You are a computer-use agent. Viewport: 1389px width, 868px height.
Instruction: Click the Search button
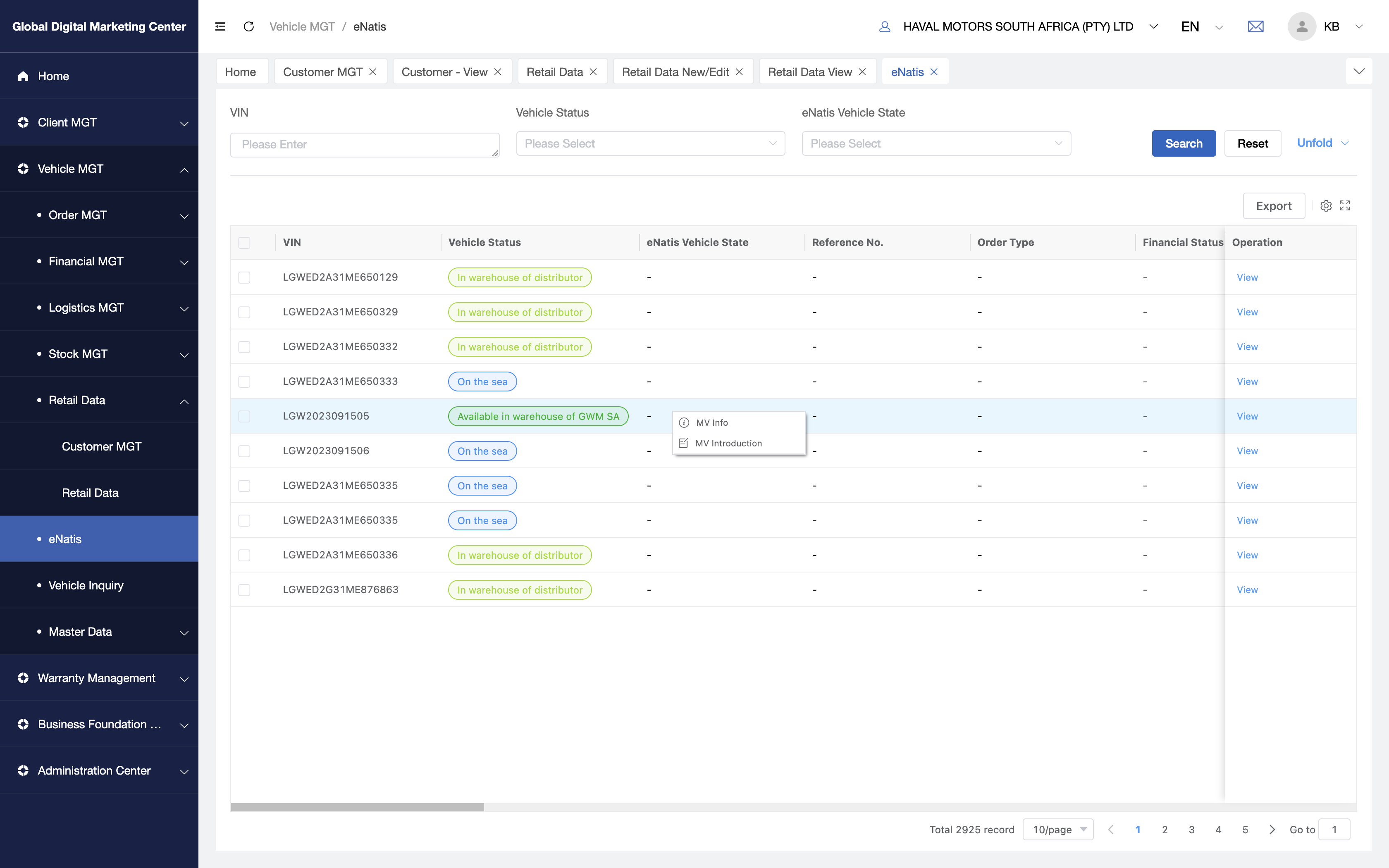[x=1184, y=143]
